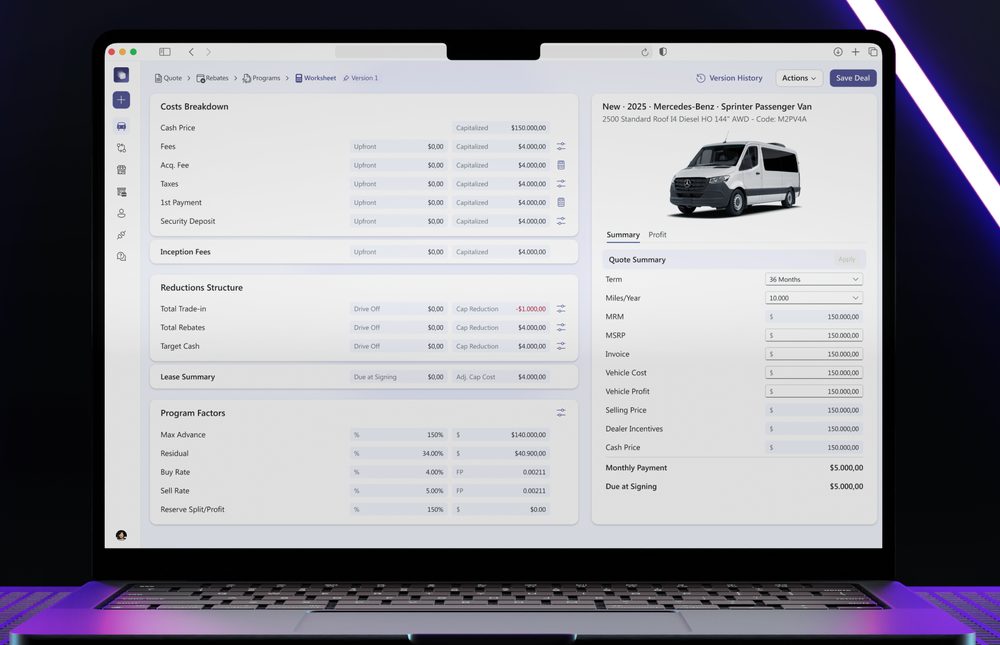Image resolution: width=1000 pixels, height=645 pixels.
Task: Switch to the Profit tab
Action: (x=657, y=235)
